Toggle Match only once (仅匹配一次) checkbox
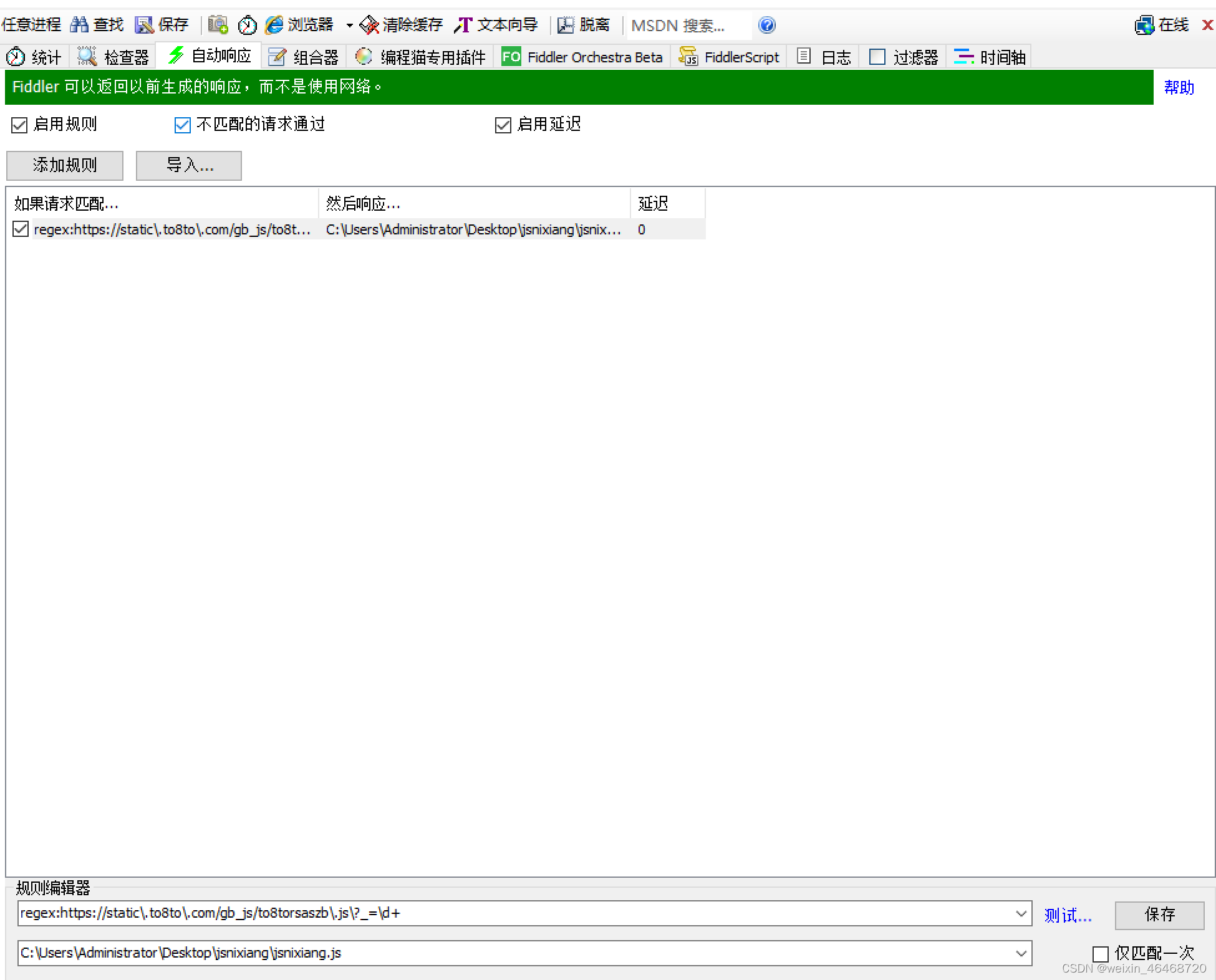Image resolution: width=1216 pixels, height=980 pixels. tap(1100, 954)
